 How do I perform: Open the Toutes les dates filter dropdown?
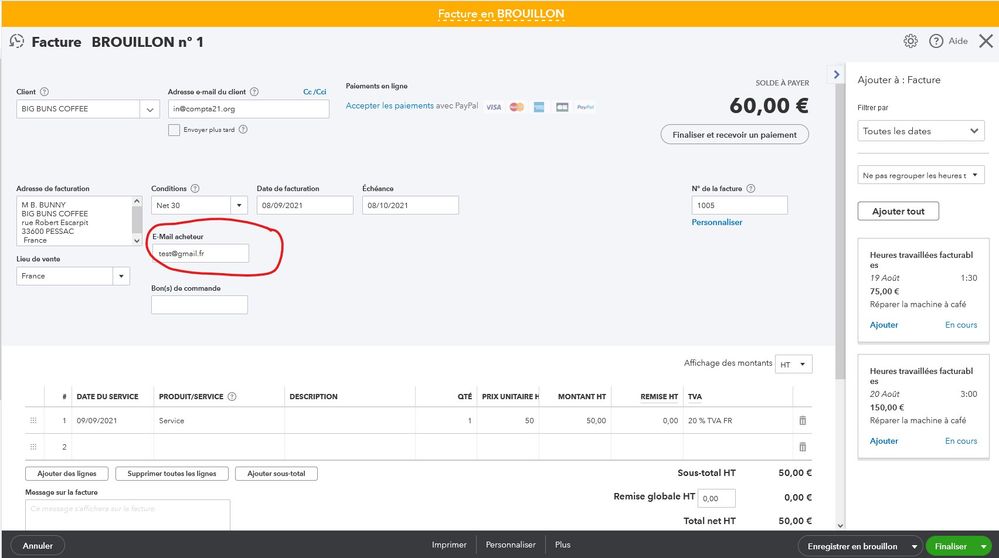921,131
